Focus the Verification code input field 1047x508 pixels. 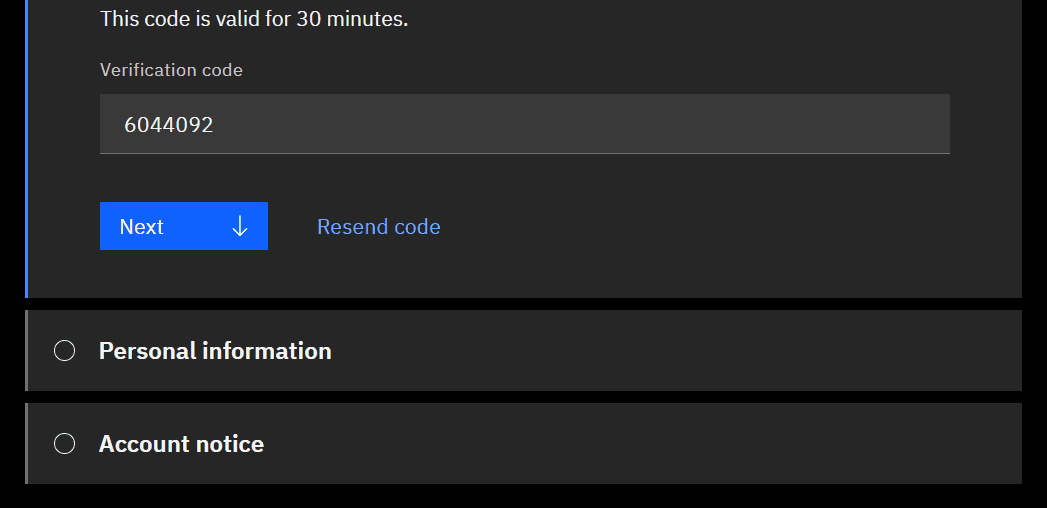tap(524, 124)
